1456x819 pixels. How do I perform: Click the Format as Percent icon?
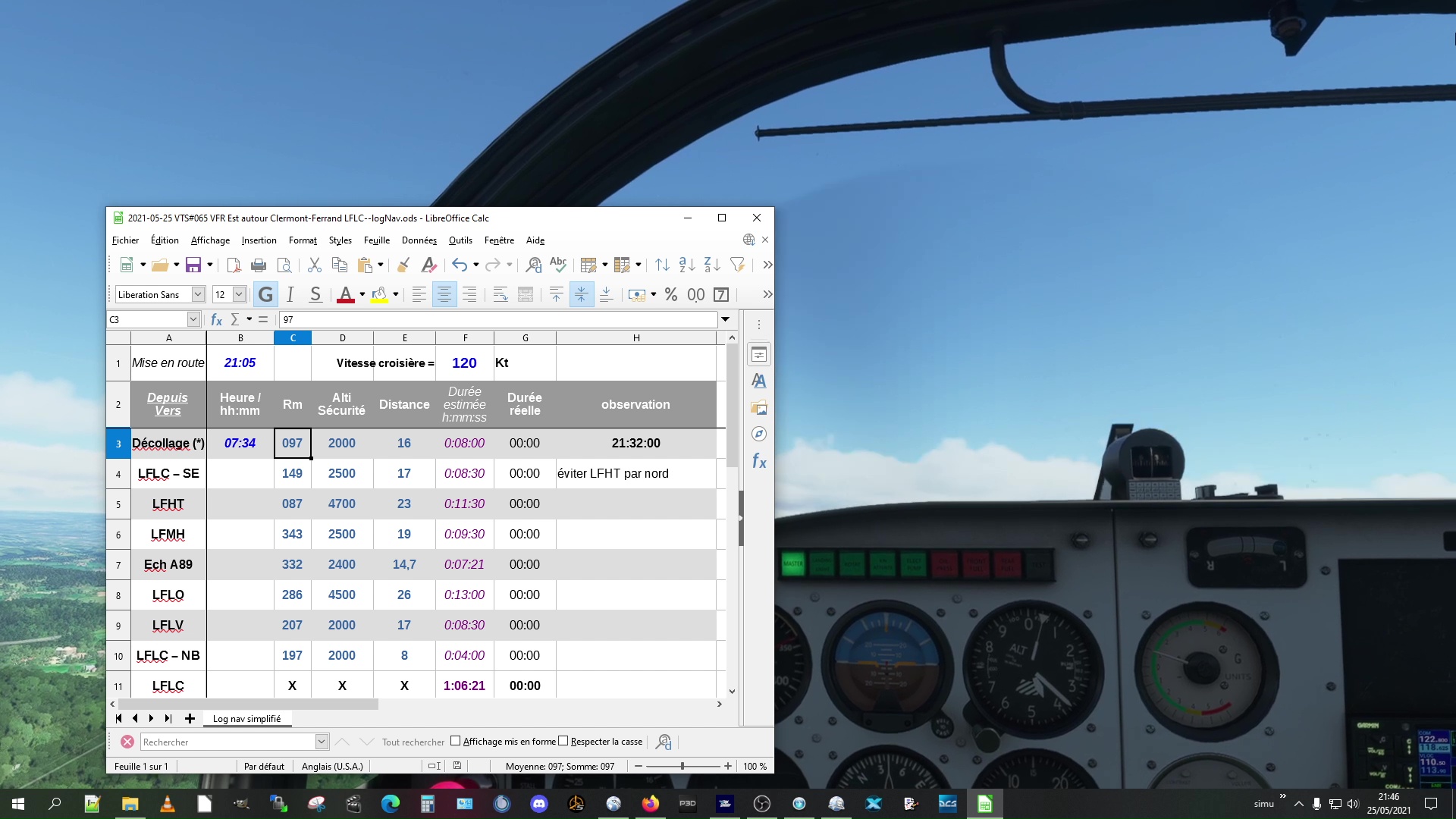pos(671,294)
